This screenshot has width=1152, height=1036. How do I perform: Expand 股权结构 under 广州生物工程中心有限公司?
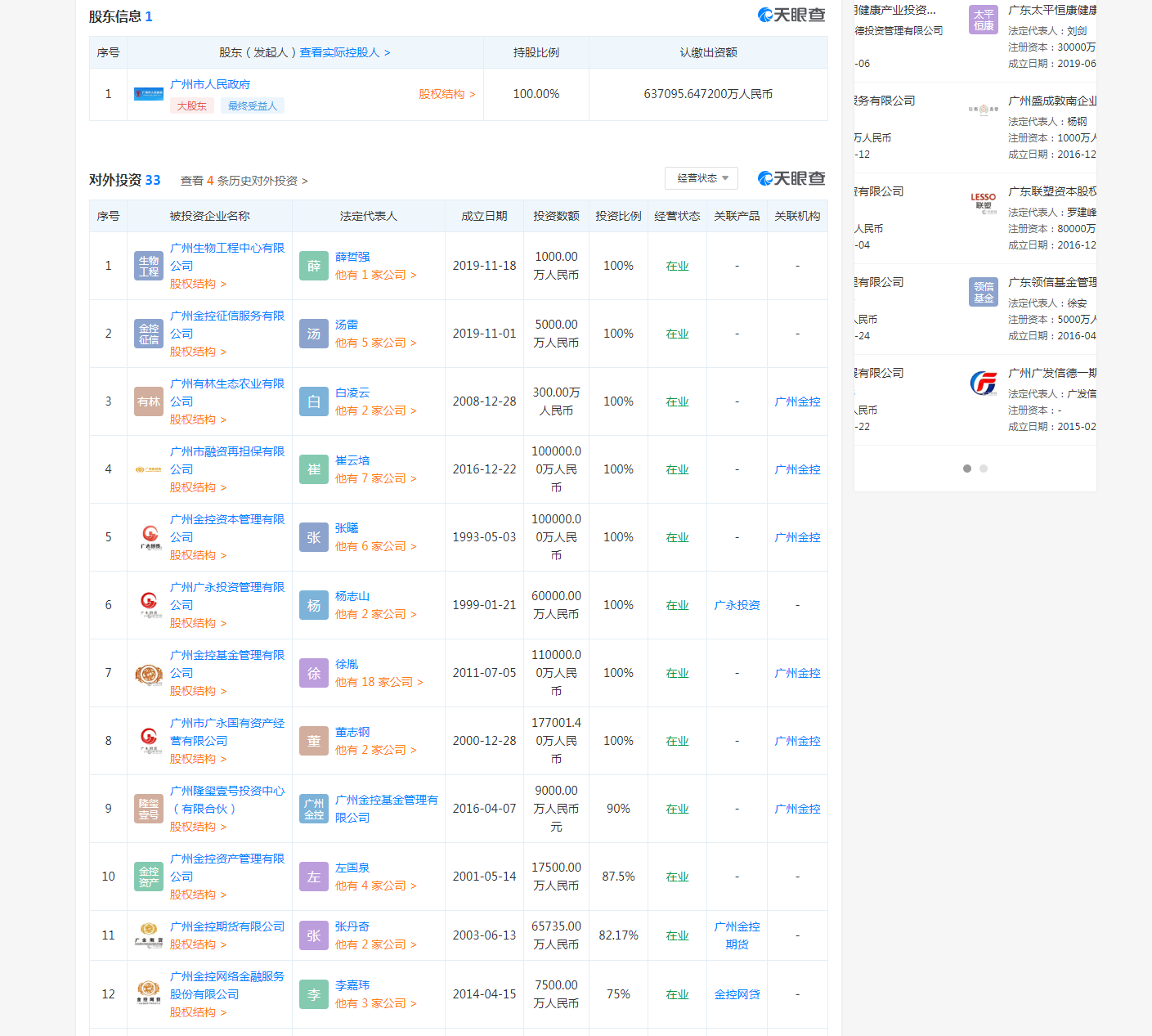(199, 284)
